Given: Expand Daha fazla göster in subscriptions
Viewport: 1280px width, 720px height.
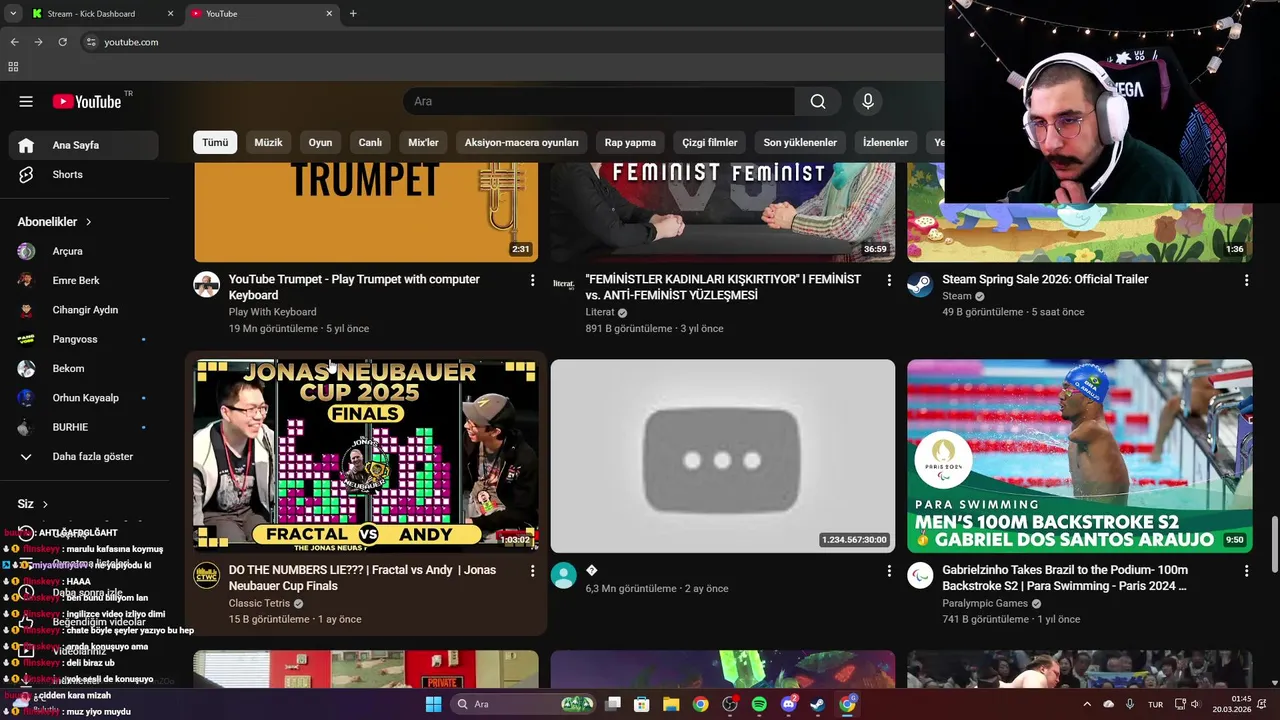Looking at the screenshot, I should pos(84,456).
